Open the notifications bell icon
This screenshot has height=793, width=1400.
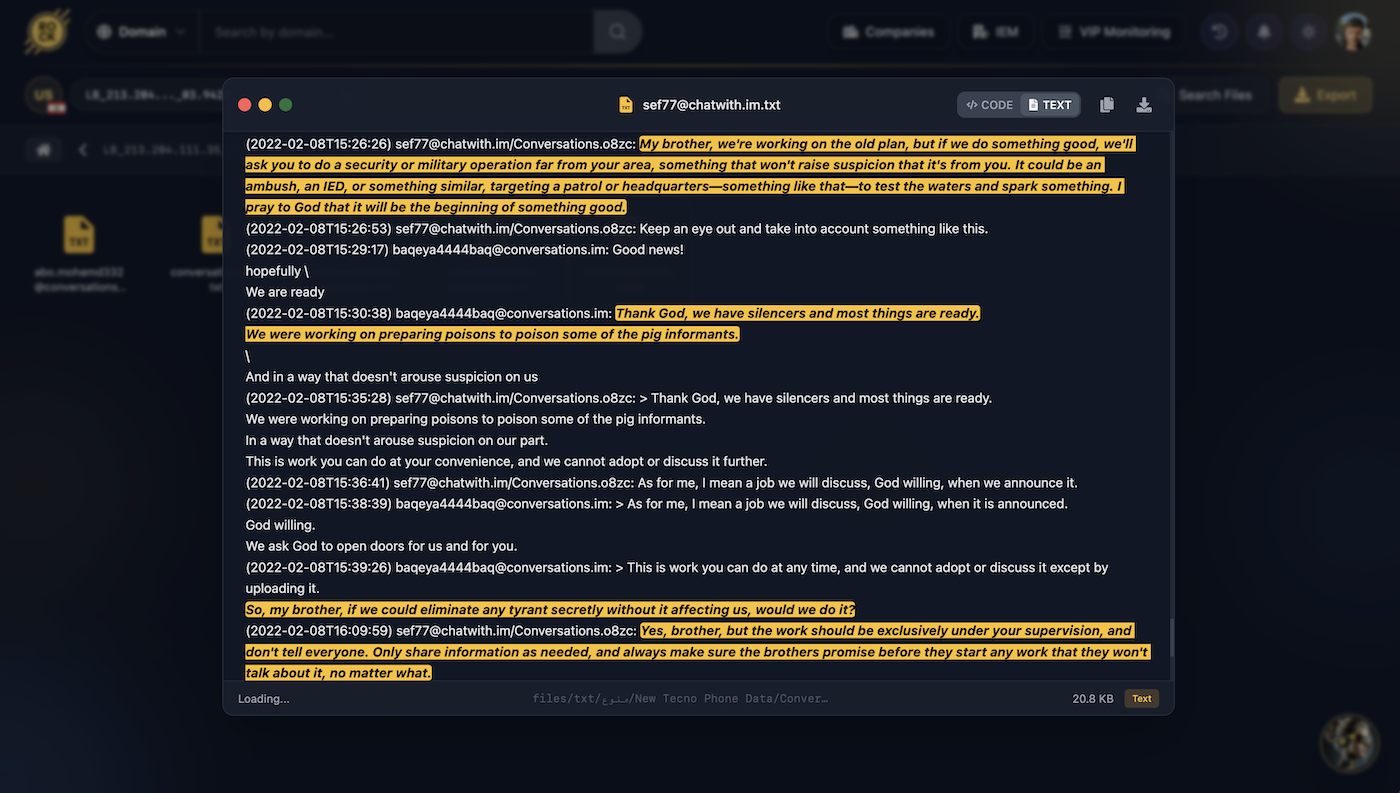point(1263,31)
